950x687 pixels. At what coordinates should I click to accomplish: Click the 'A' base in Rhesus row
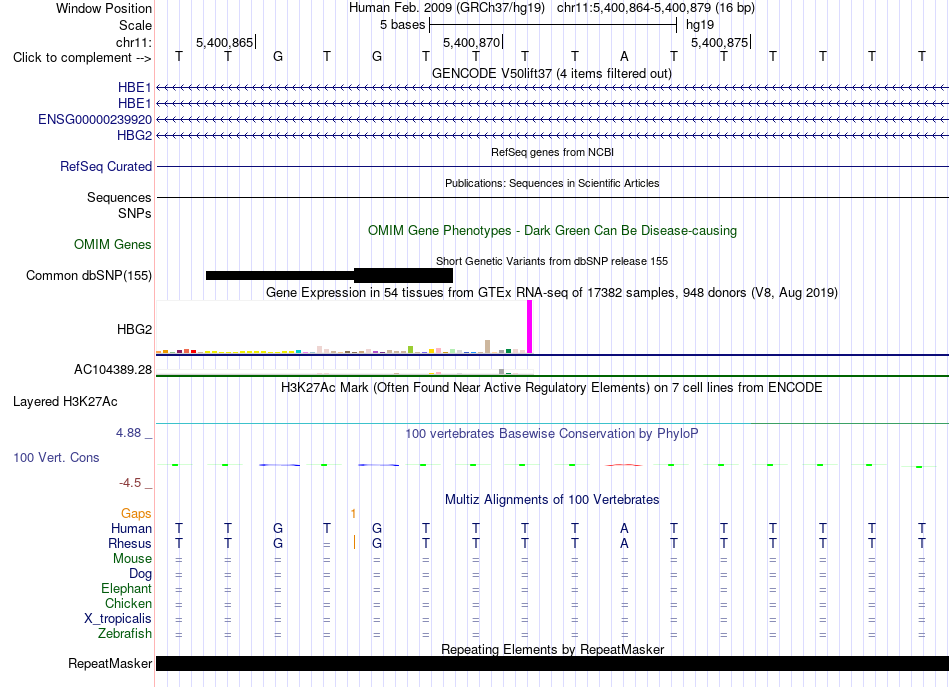624,543
